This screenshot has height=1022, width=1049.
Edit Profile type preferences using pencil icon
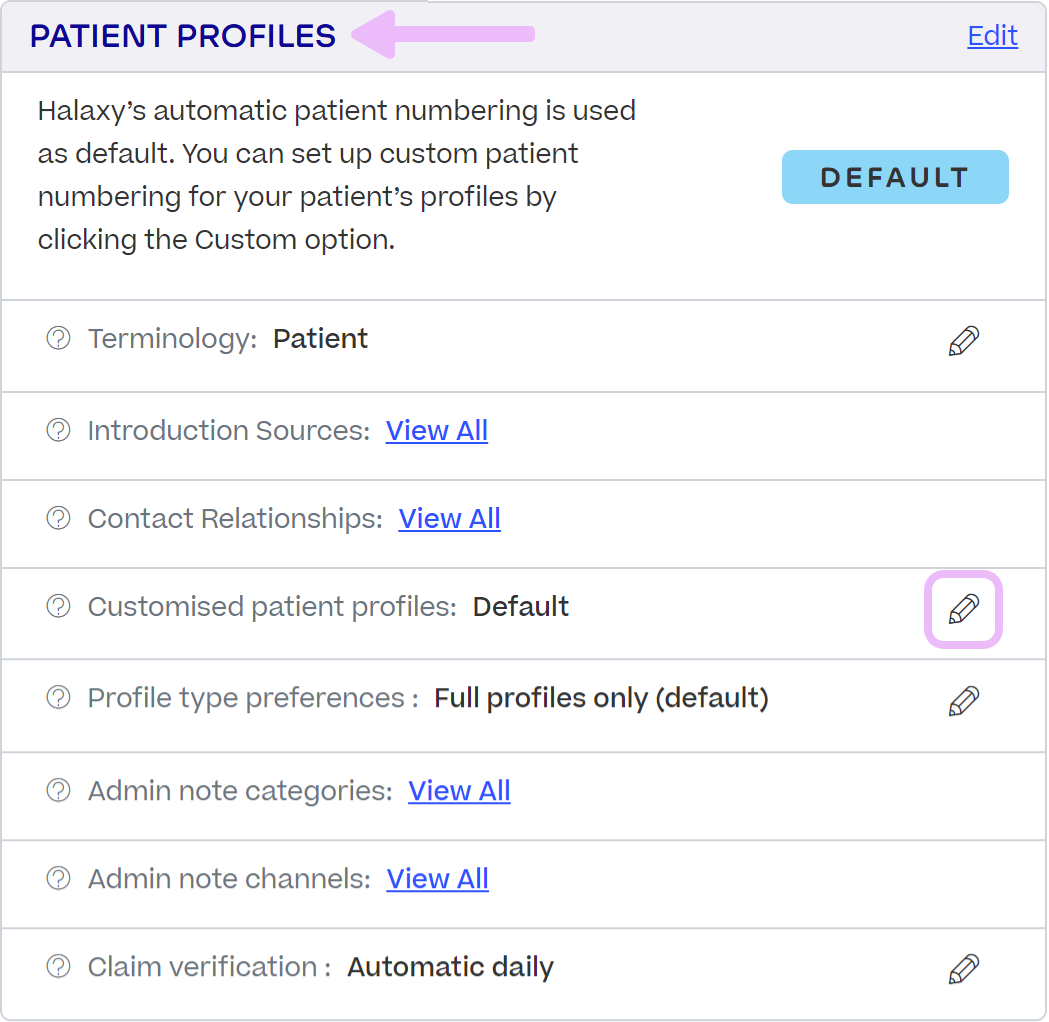[x=963, y=700]
